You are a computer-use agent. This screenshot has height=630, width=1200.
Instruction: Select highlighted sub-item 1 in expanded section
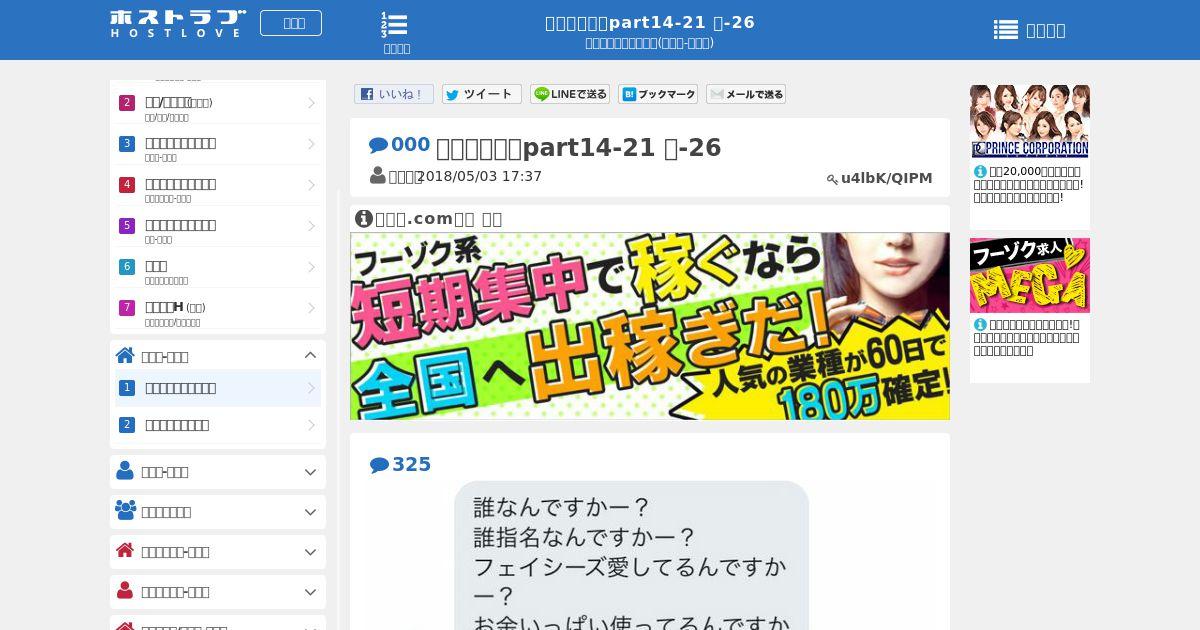click(x=218, y=388)
